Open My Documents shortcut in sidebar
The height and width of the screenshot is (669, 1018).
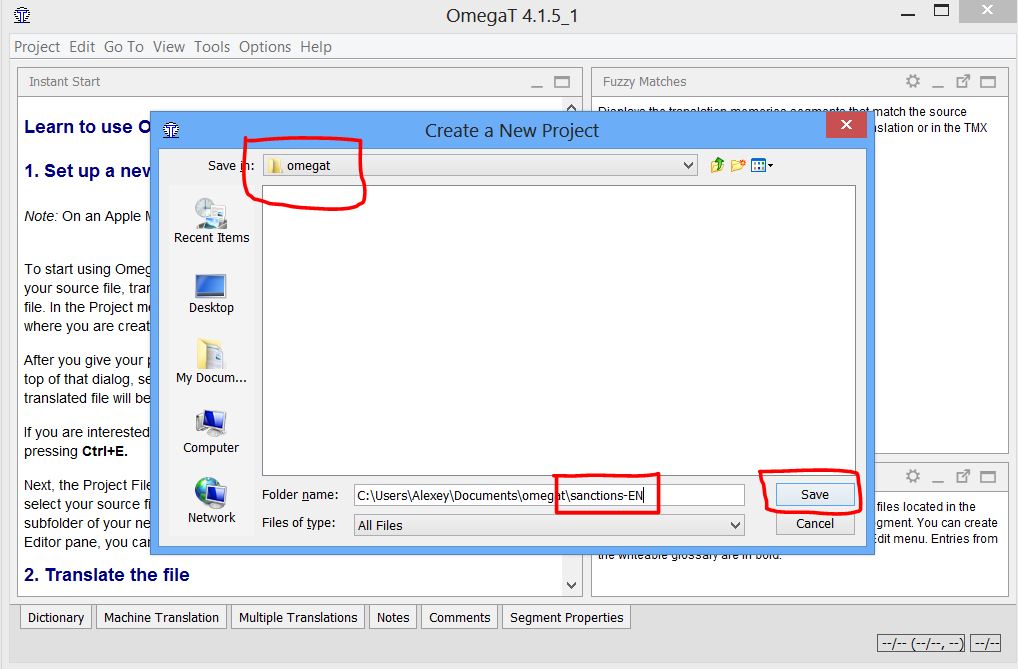pyautogui.click(x=211, y=361)
